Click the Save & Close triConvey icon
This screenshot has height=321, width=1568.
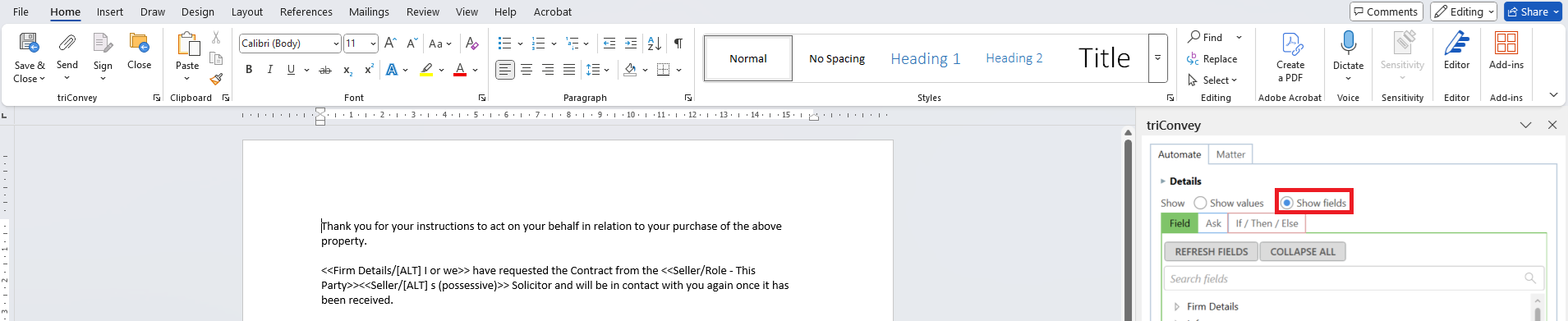[30, 44]
